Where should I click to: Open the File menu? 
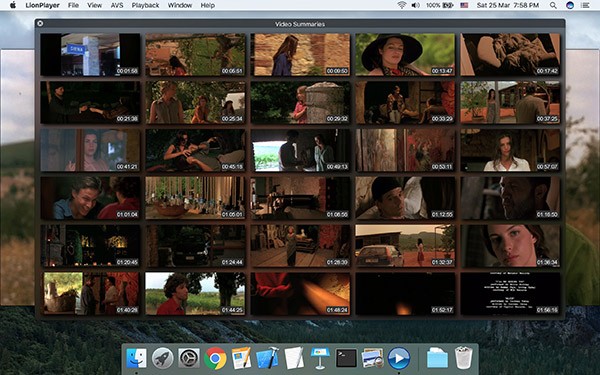point(73,5)
